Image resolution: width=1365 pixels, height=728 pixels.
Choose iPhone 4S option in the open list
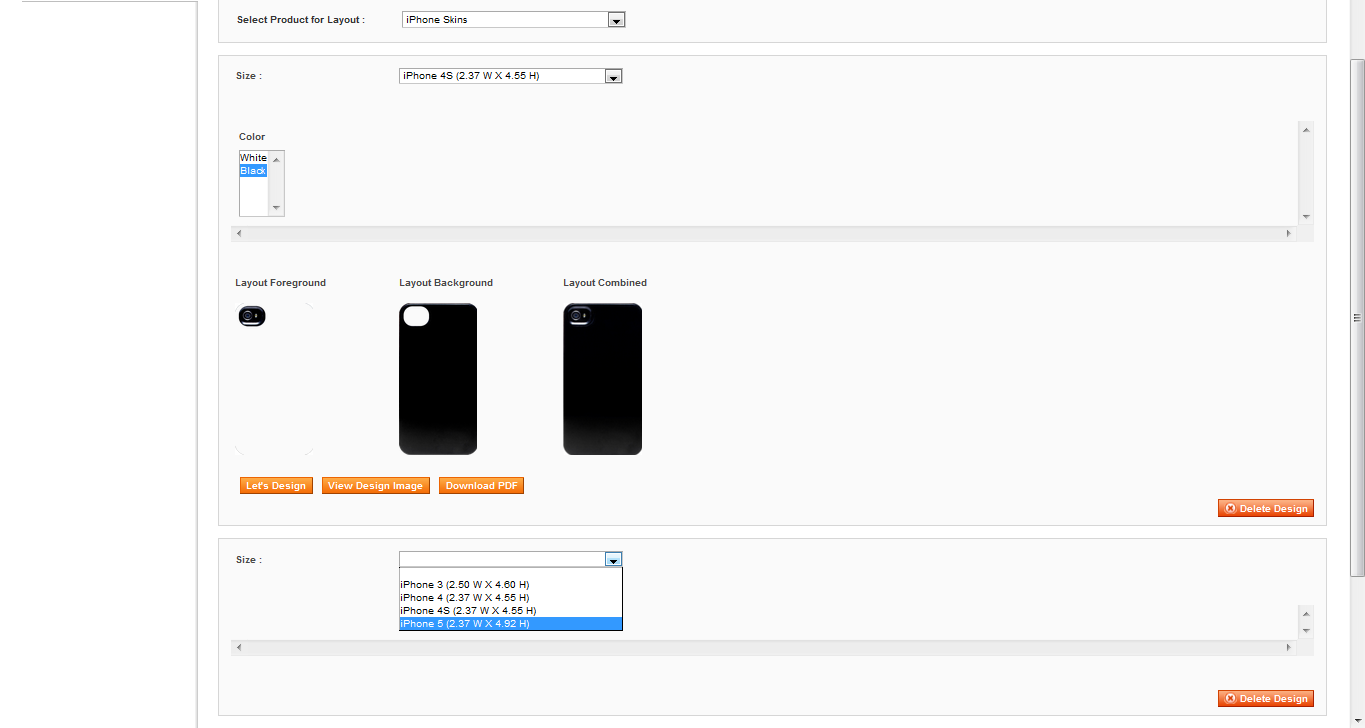(511, 611)
